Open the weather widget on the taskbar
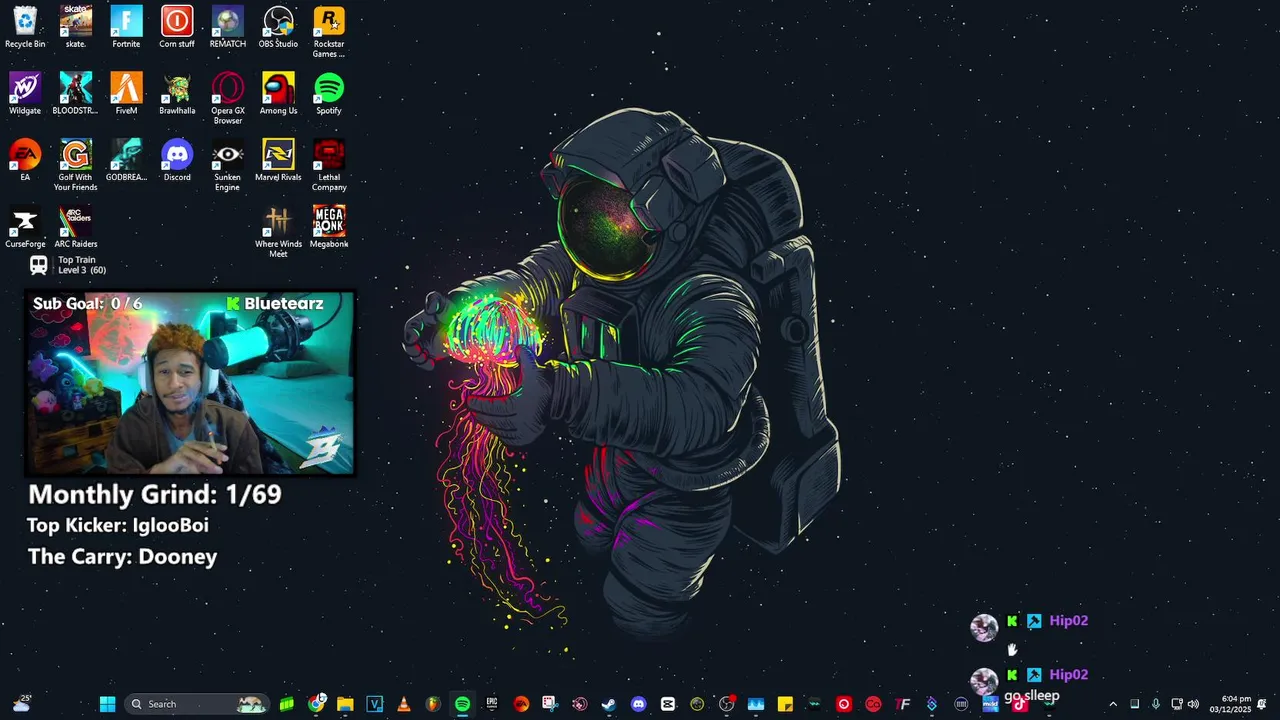 pyautogui.click(x=22, y=704)
